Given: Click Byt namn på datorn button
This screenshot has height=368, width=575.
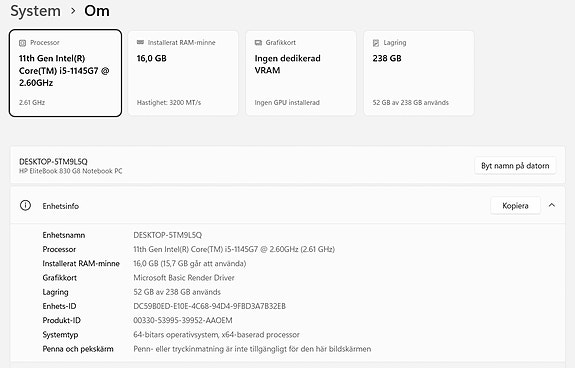Looking at the screenshot, I should point(515,166).
